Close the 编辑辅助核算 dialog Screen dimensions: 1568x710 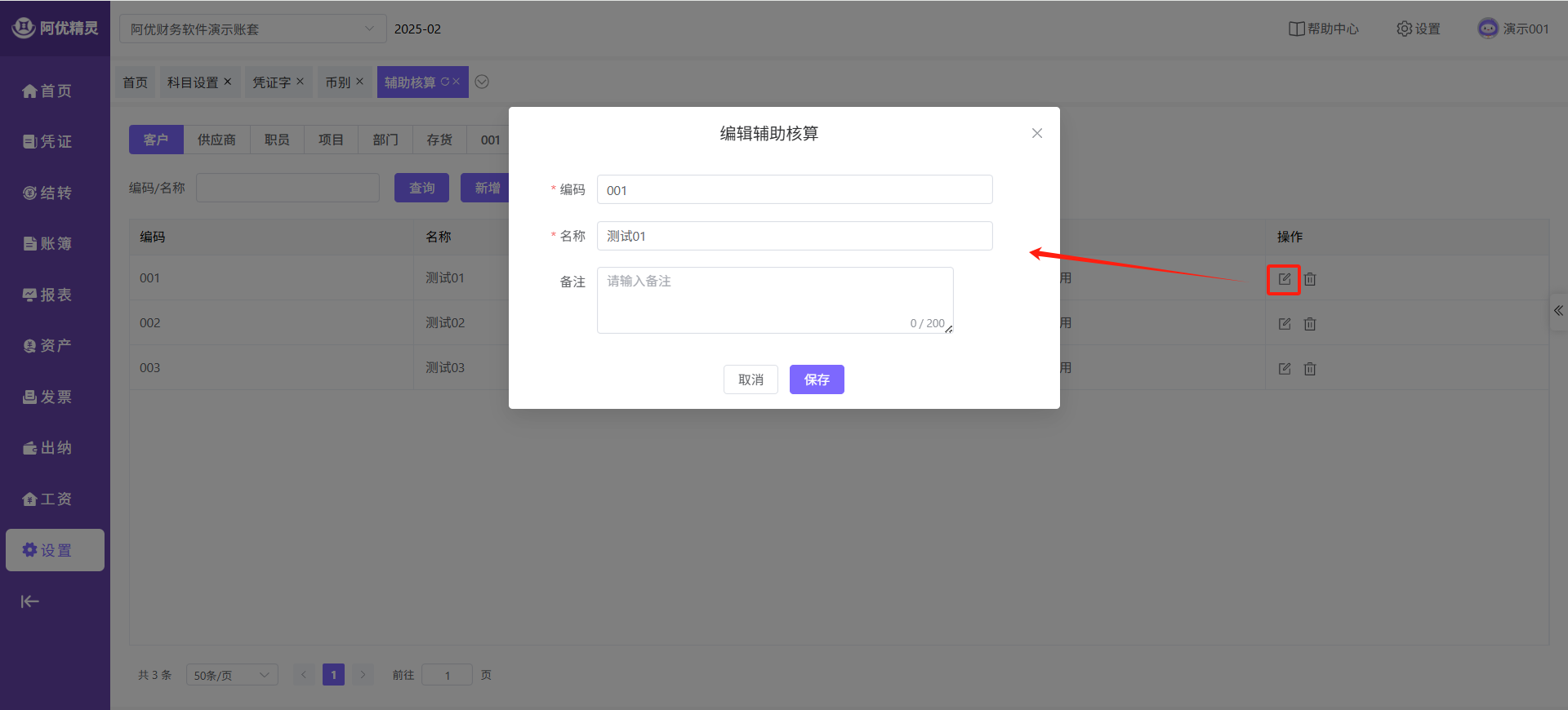(1036, 133)
